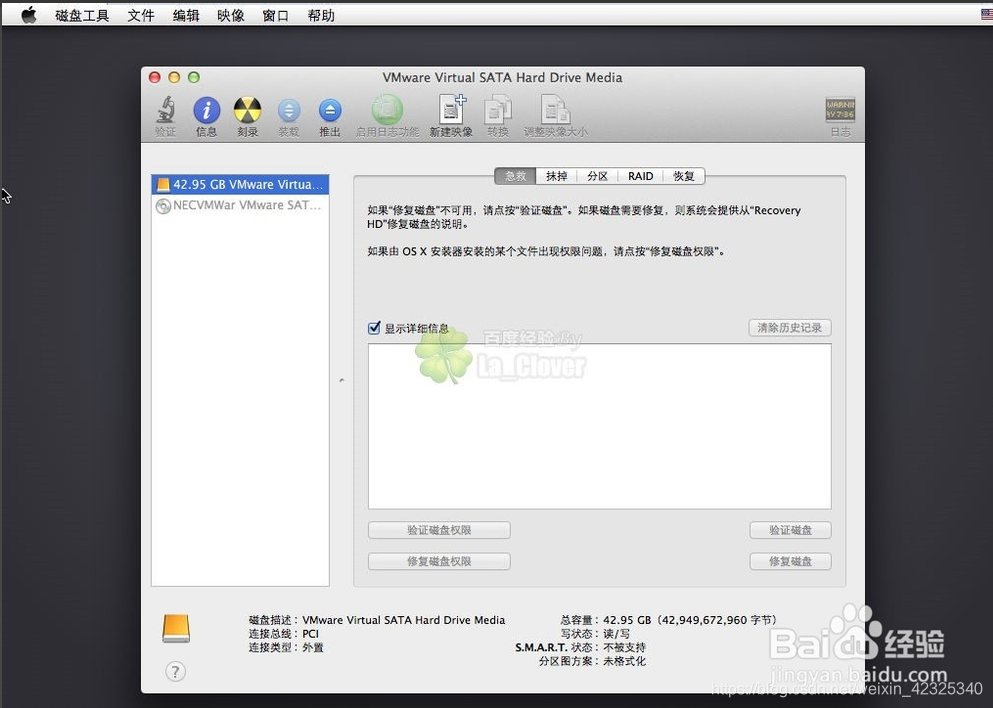Open the File (文件) menu
This screenshot has height=708, width=993.
pos(141,15)
